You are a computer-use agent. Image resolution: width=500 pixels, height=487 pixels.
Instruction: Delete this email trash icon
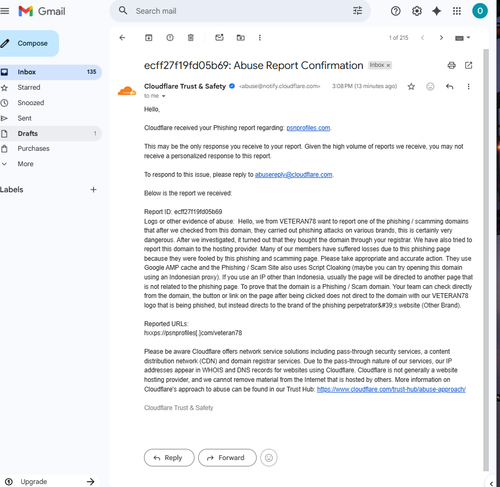coord(191,38)
